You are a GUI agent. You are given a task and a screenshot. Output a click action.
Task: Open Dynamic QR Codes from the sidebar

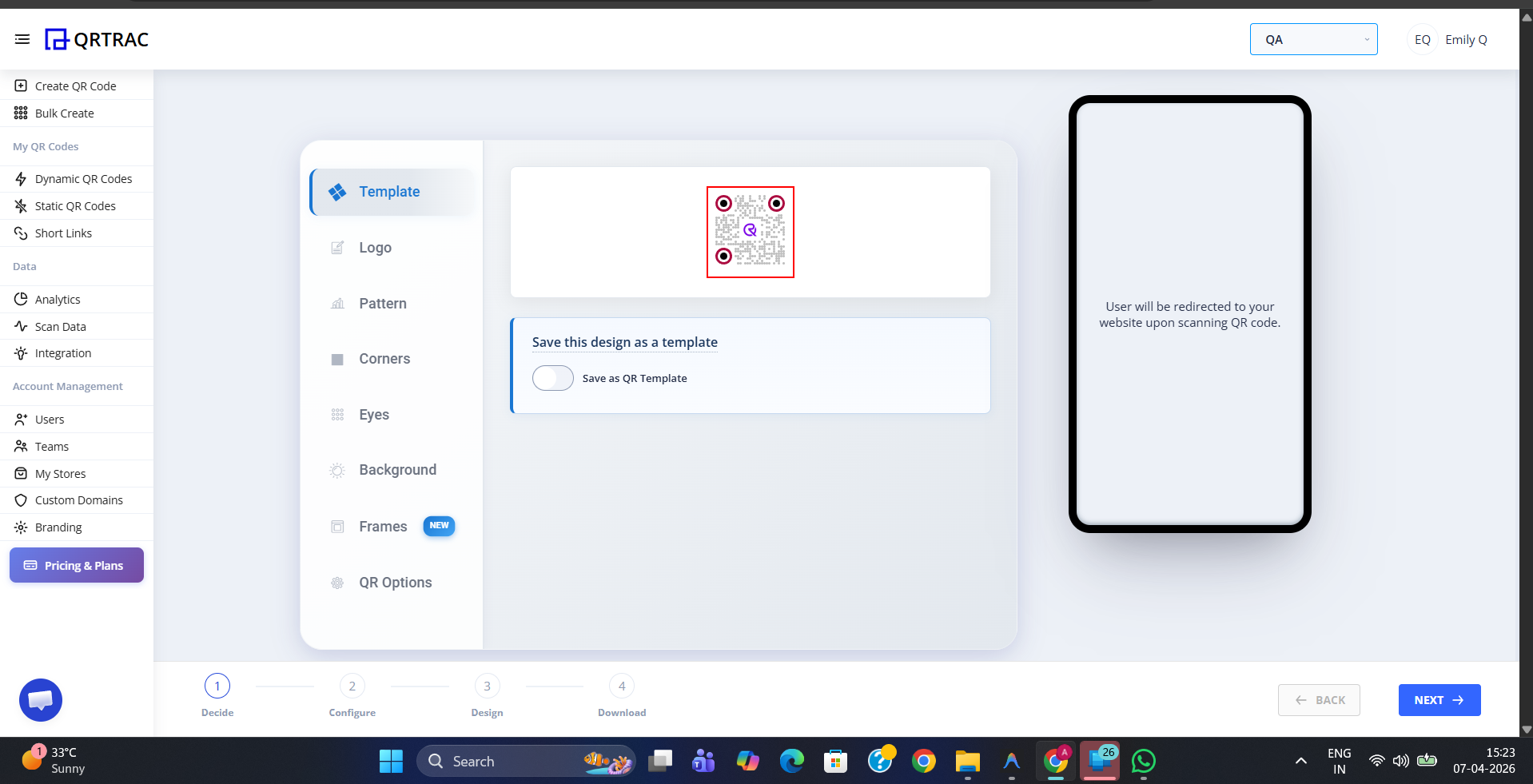83,178
